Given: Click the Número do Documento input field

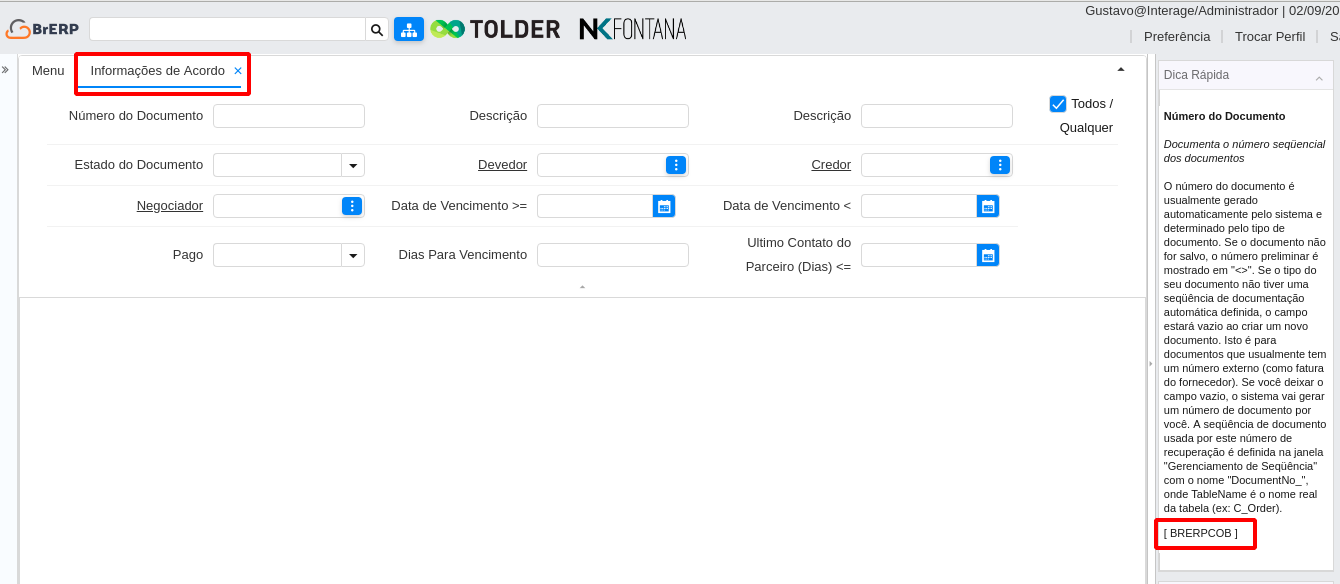Looking at the screenshot, I should coord(289,115).
